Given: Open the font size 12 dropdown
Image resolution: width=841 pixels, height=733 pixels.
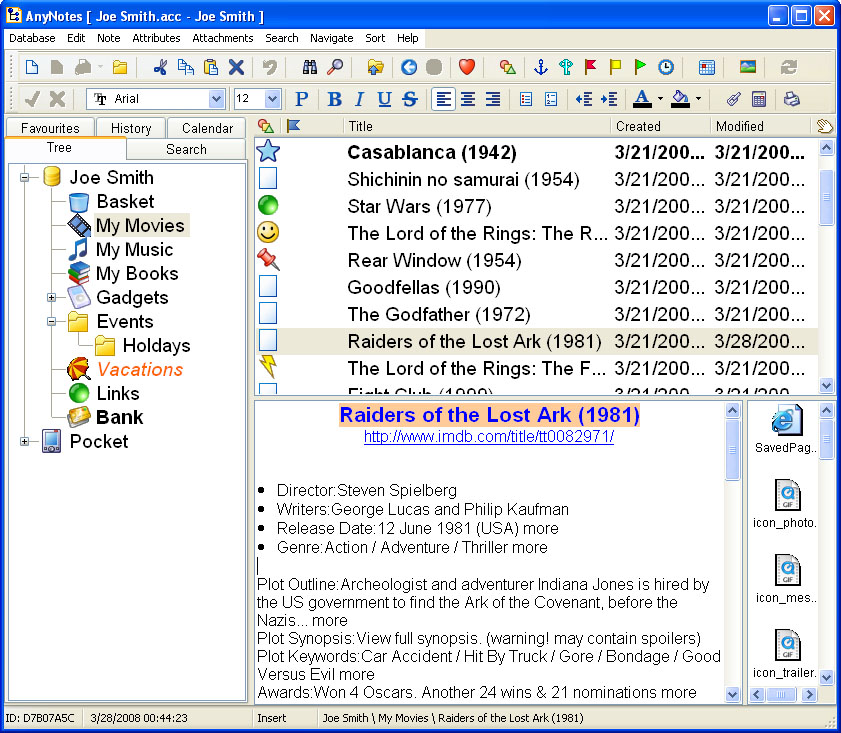Looking at the screenshot, I should pos(272,99).
